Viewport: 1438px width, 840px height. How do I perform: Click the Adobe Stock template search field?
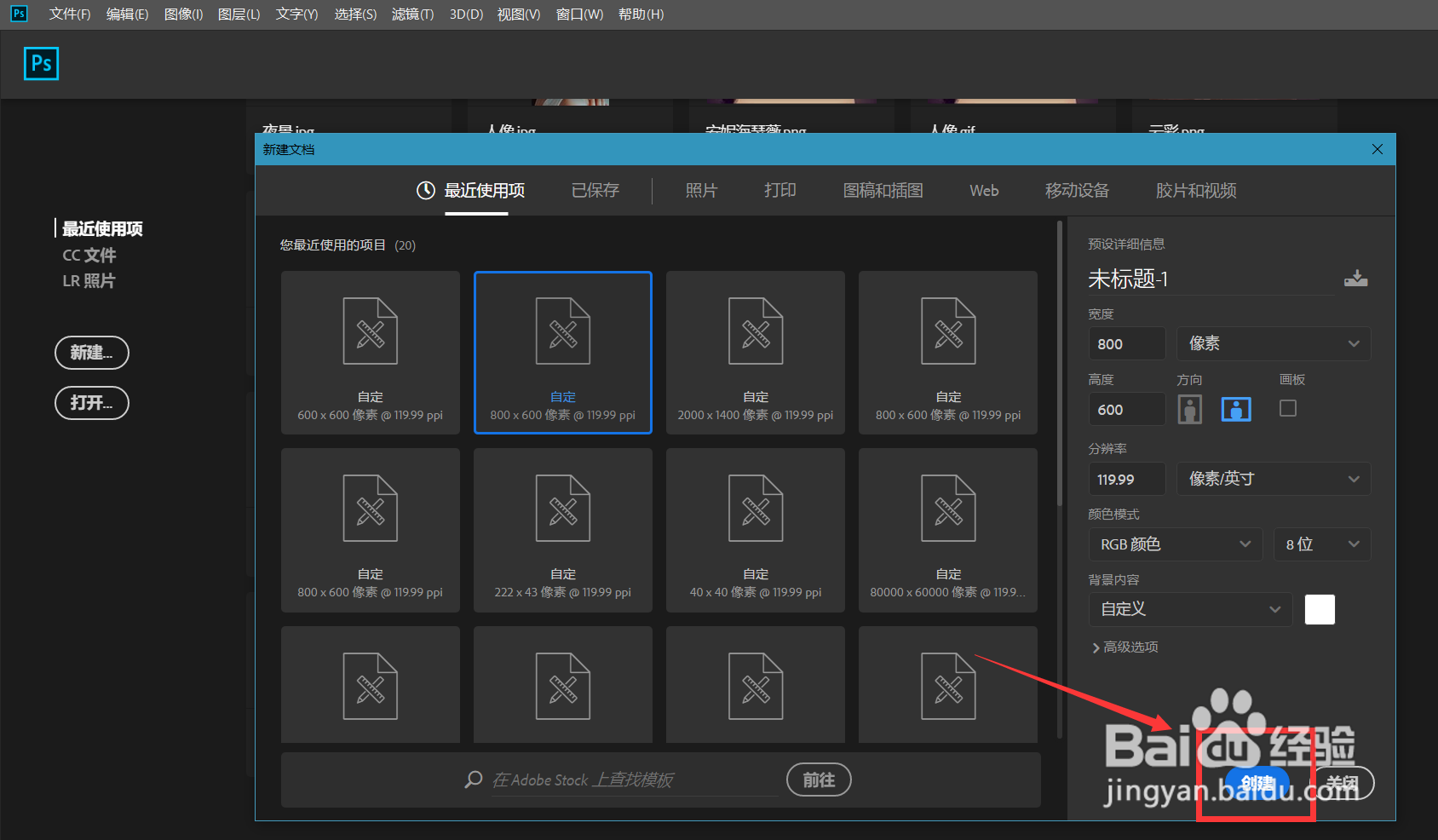(635, 780)
